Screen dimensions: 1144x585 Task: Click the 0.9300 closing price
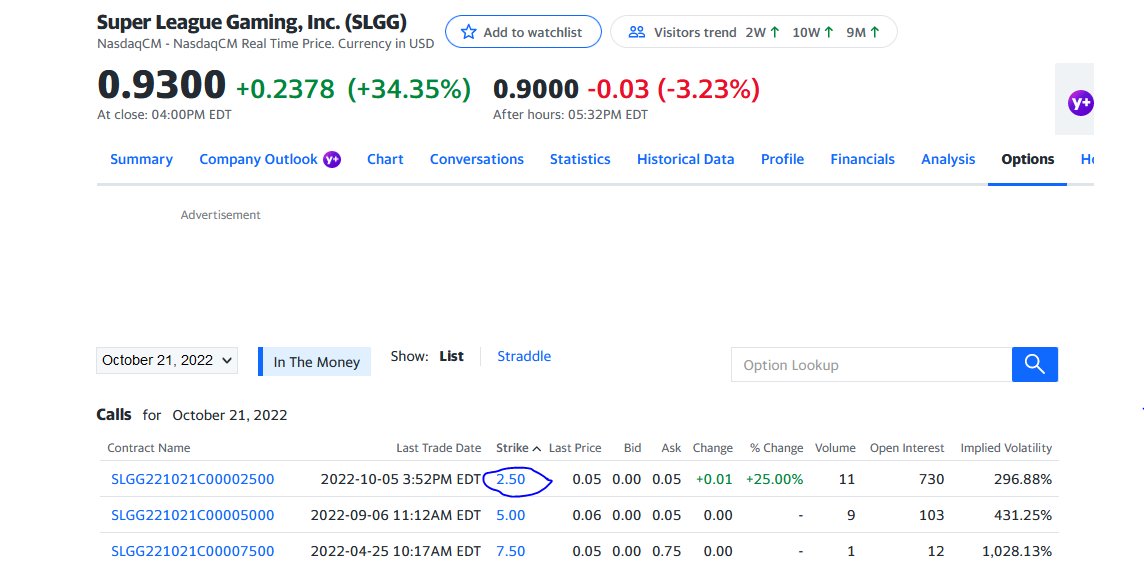161,85
